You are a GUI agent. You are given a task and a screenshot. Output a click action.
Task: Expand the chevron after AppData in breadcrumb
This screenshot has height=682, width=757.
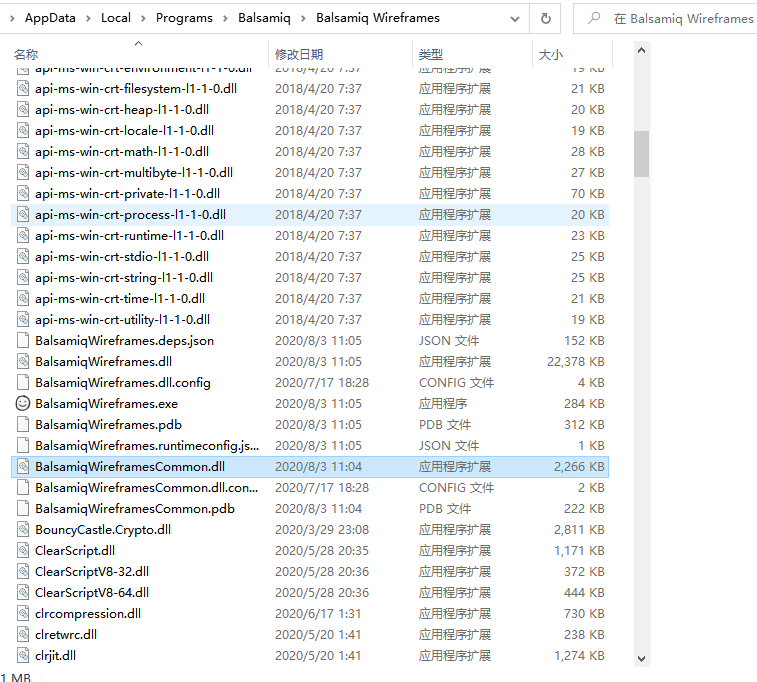88,18
